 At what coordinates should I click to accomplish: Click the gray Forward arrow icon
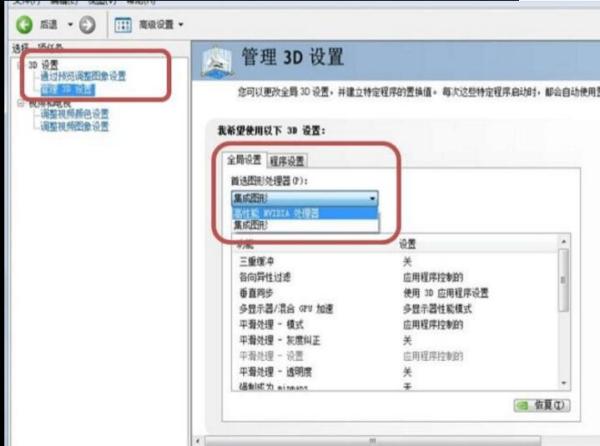click(x=87, y=25)
